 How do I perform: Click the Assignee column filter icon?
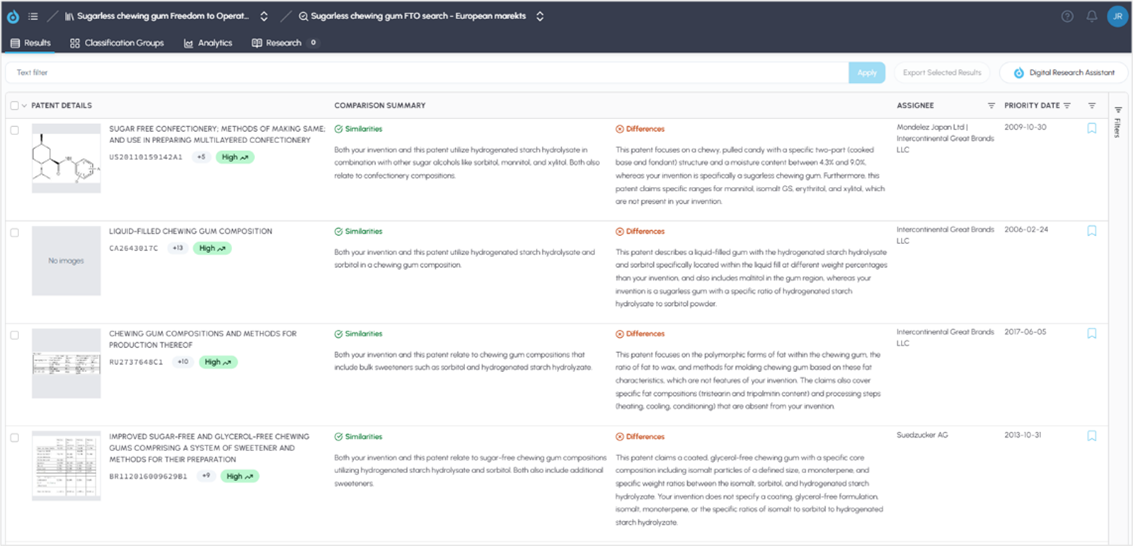point(991,105)
